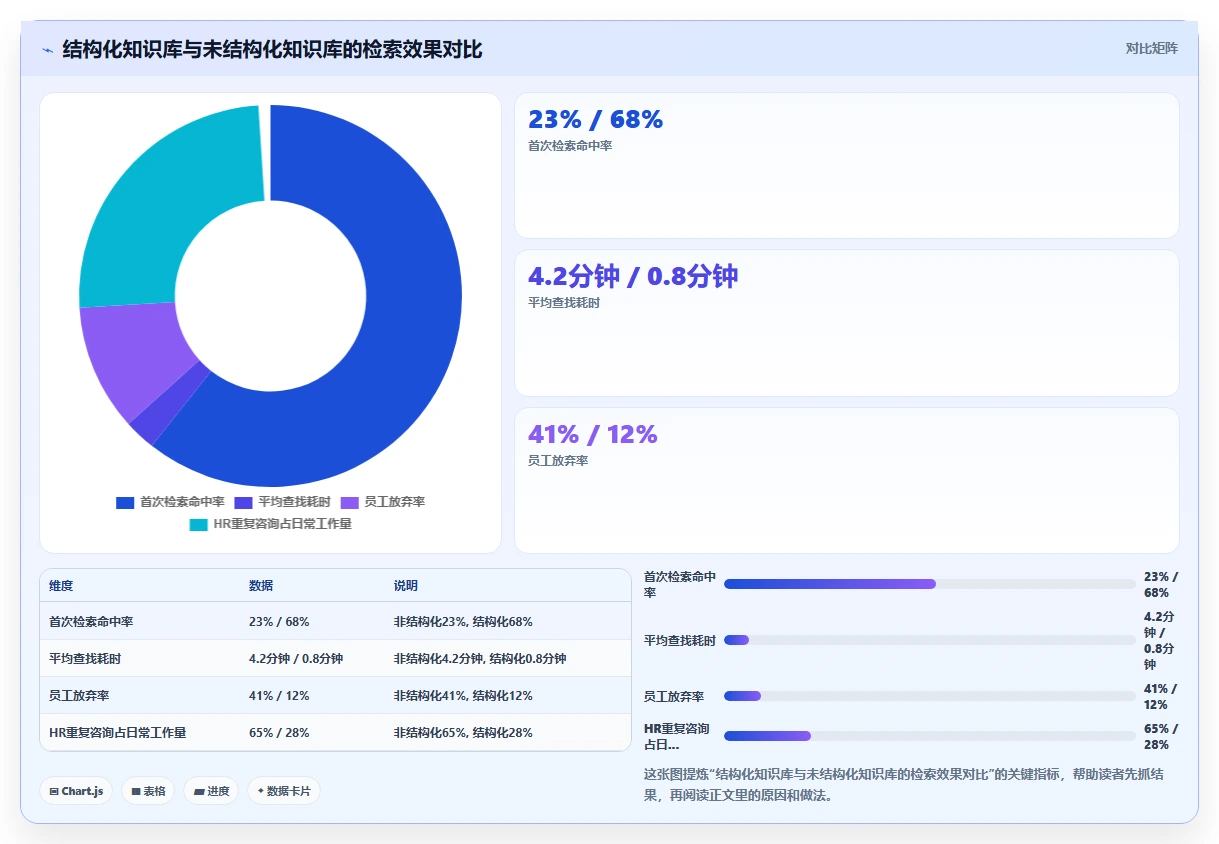Click the 对比矩阵 label in header

click(x=1151, y=48)
